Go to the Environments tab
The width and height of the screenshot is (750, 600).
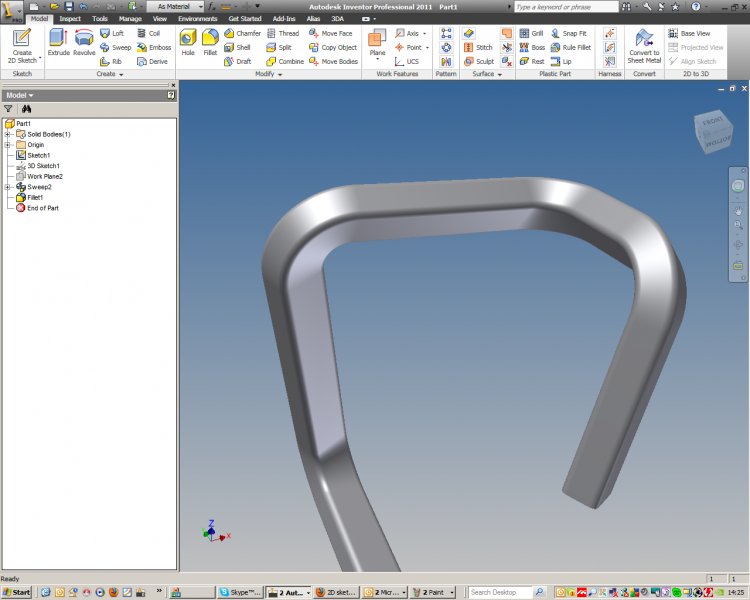click(198, 19)
